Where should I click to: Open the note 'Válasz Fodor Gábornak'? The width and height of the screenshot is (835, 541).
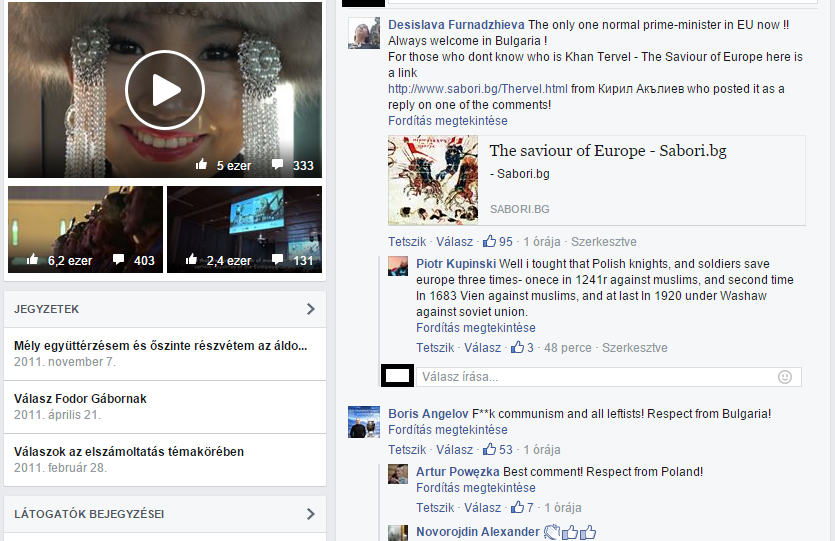tap(80, 398)
